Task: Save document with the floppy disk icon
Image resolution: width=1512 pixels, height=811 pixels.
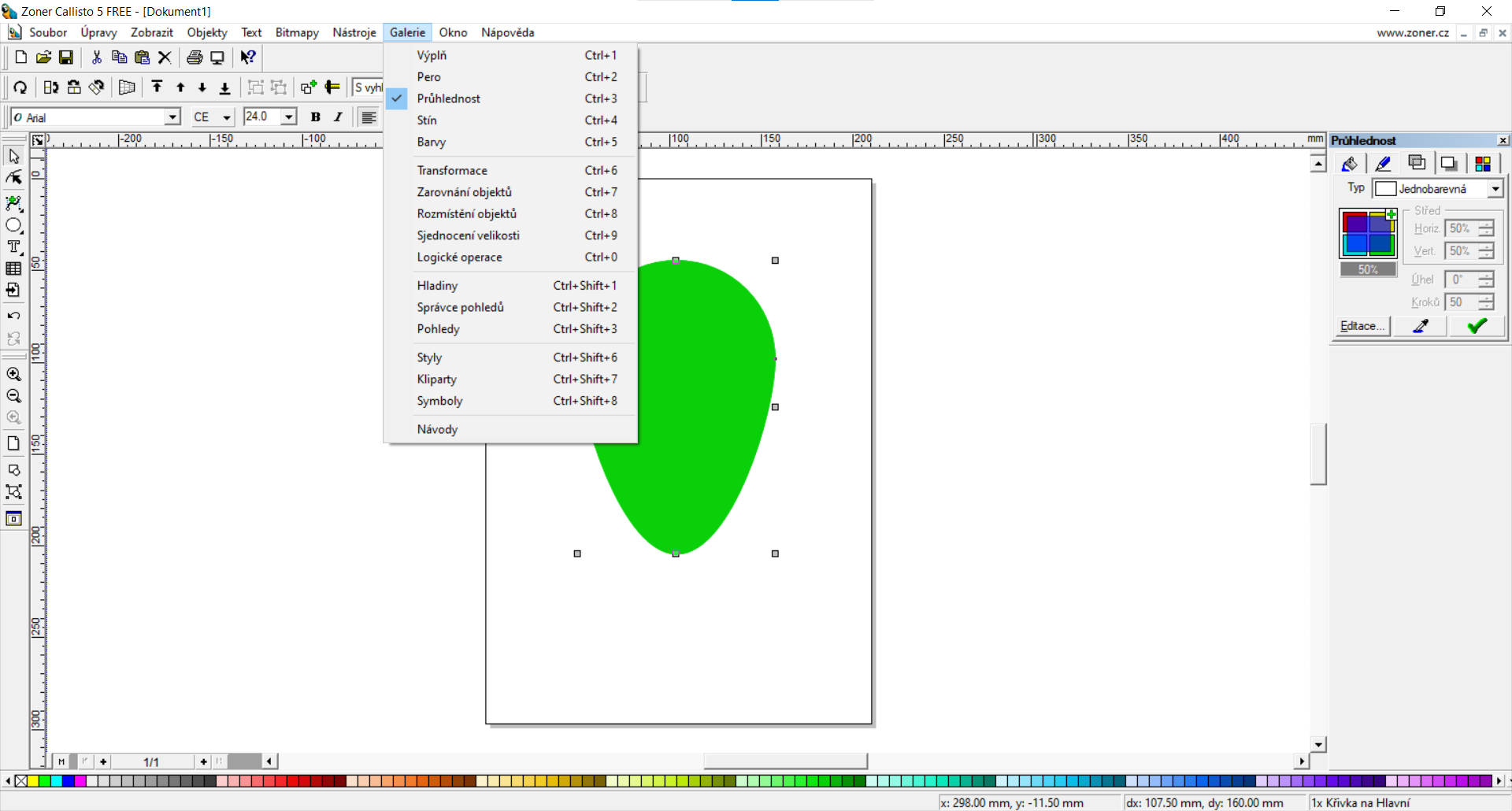Action: 66,57
